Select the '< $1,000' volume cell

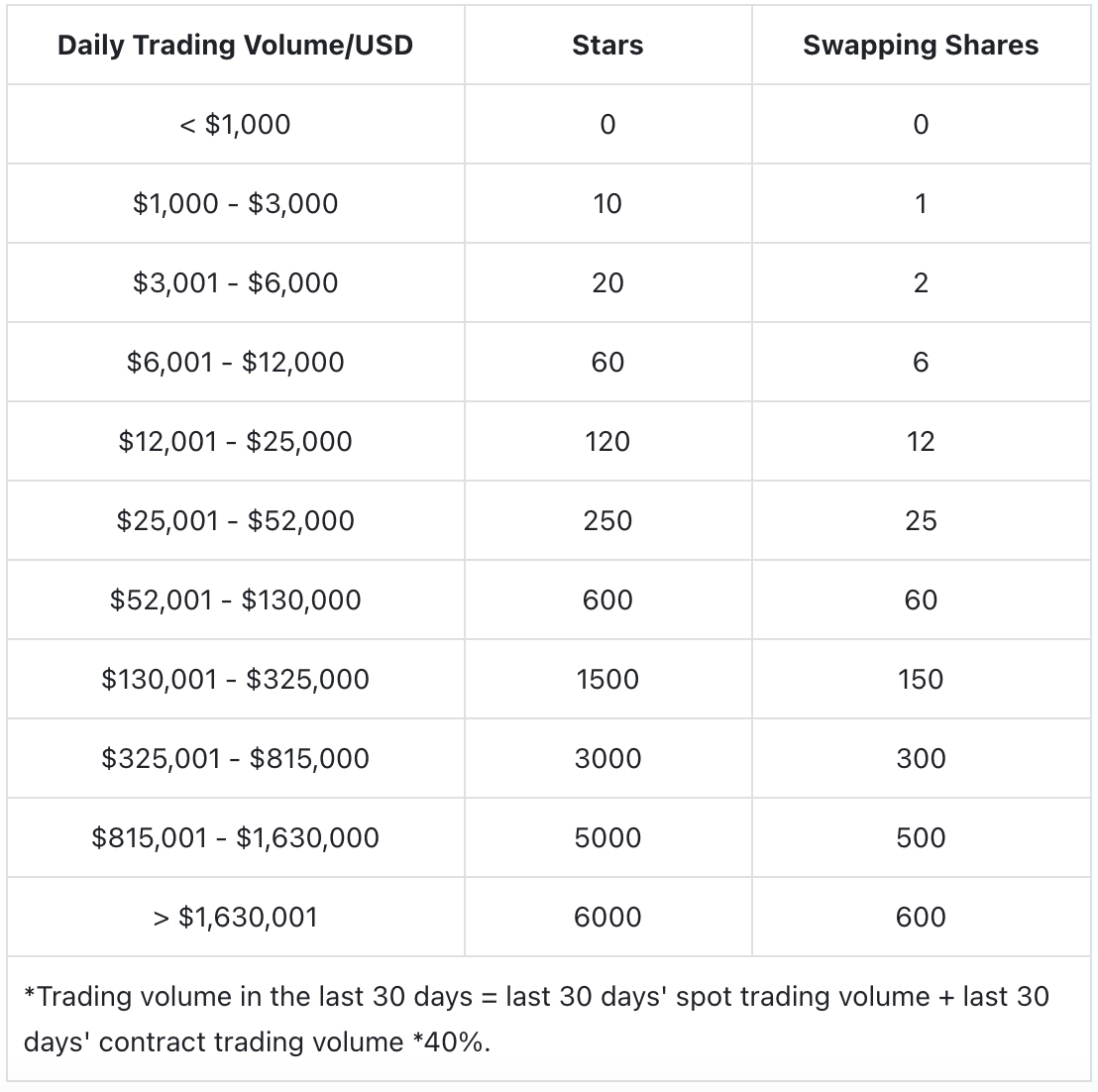[235, 125]
